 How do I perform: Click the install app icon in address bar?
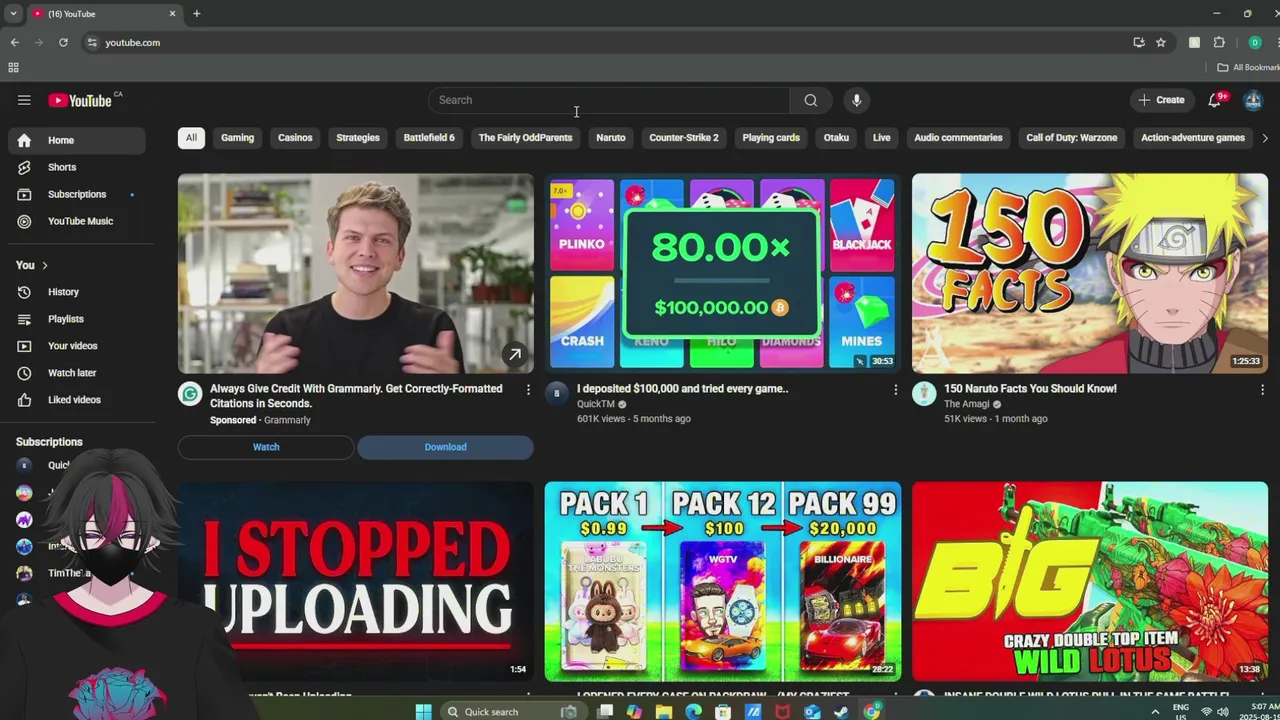coord(1139,42)
